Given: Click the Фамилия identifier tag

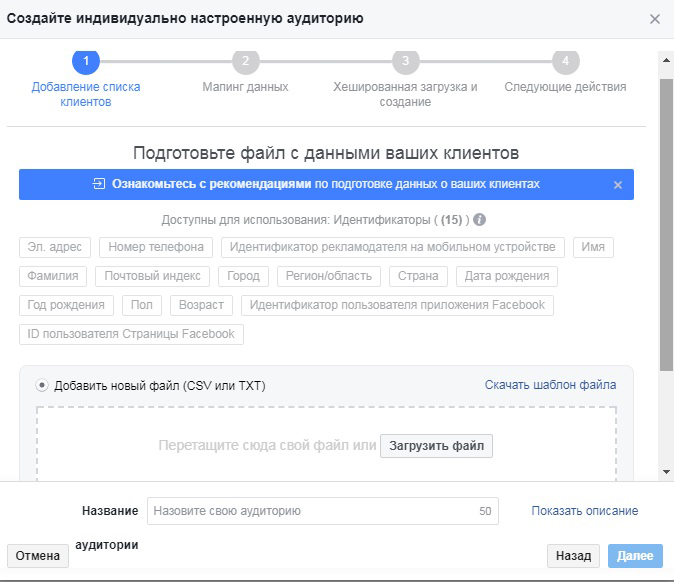Looking at the screenshot, I should tap(53, 276).
